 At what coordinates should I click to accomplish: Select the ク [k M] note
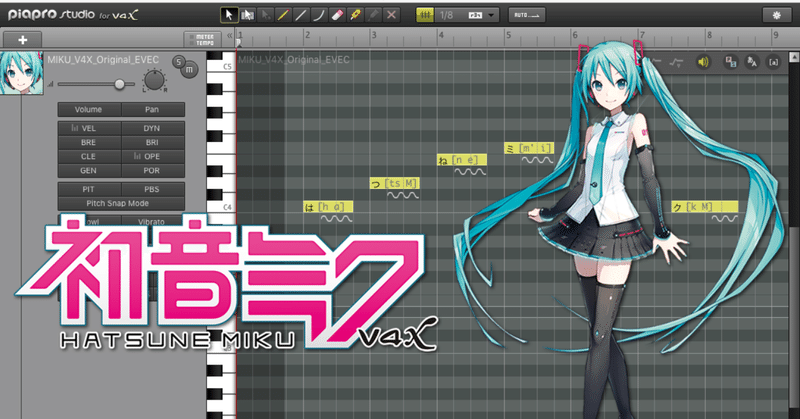point(705,207)
